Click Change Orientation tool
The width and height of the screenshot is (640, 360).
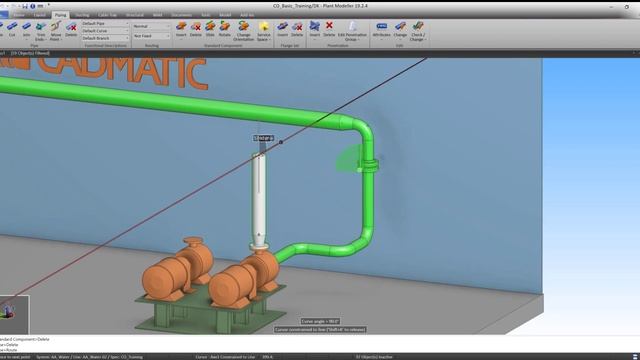(x=244, y=31)
